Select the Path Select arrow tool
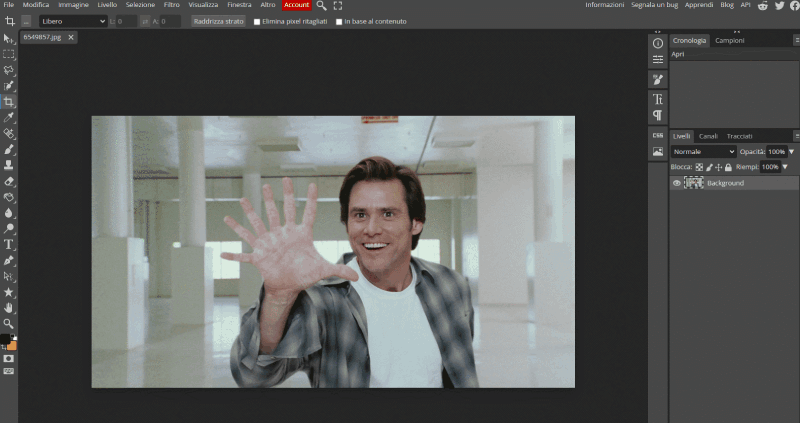The width and height of the screenshot is (800, 423). pos(9,276)
